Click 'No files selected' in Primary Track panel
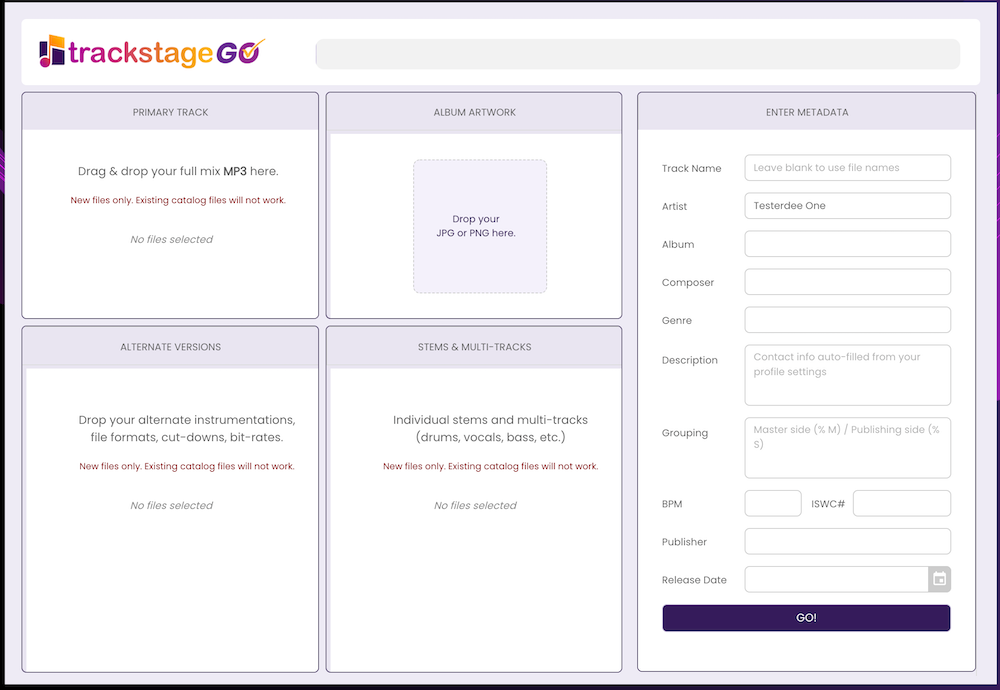This screenshot has height=690, width=1000. pyautogui.click(x=172, y=239)
